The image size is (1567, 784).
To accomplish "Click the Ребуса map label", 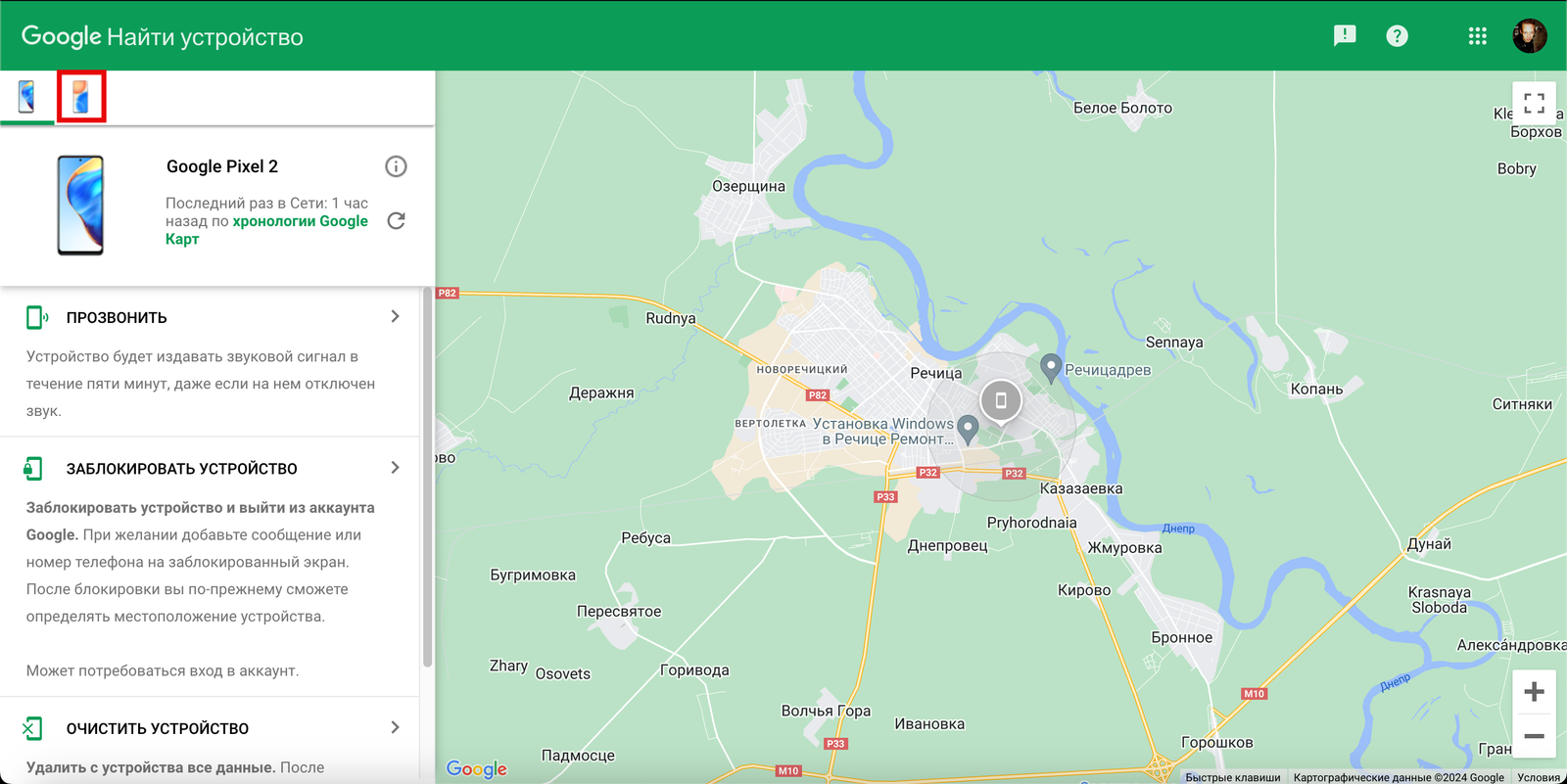I will pos(646,537).
